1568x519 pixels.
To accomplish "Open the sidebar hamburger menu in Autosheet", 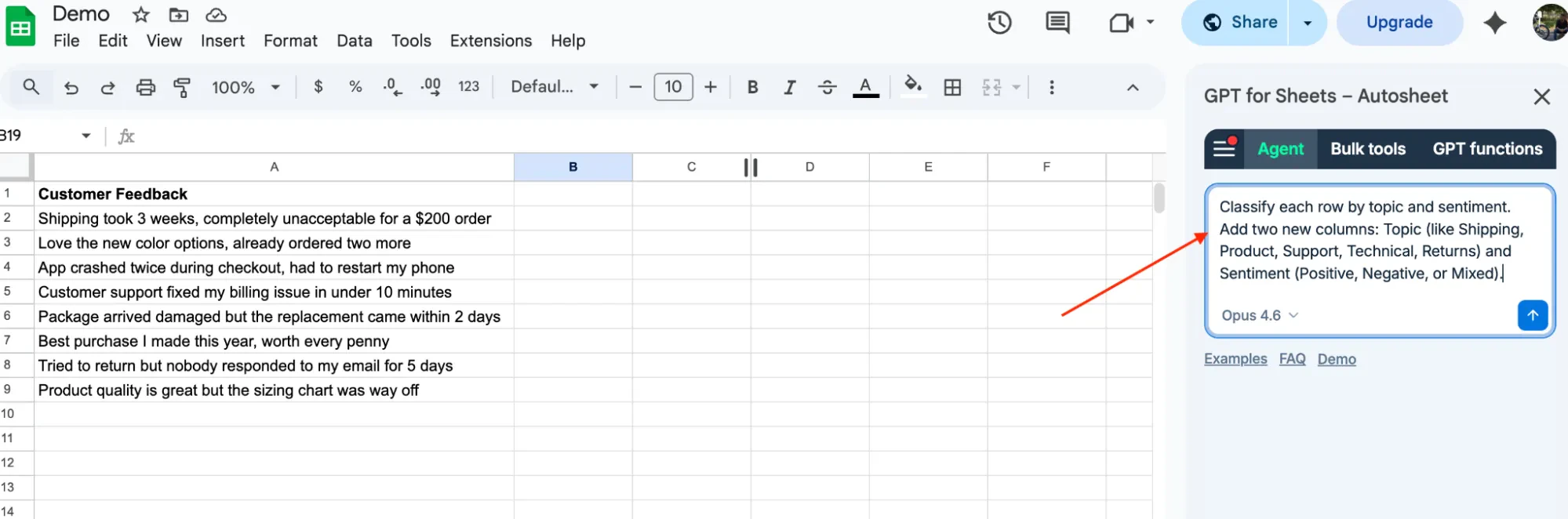I will click(x=1224, y=148).
